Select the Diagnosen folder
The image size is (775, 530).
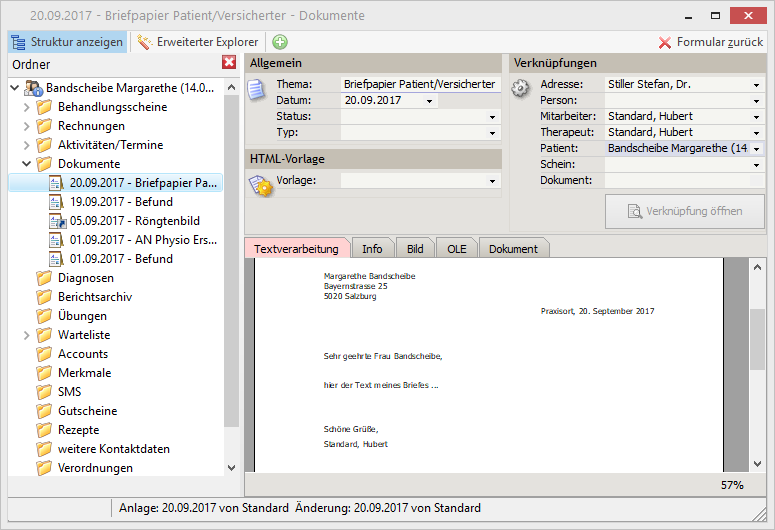(85, 278)
